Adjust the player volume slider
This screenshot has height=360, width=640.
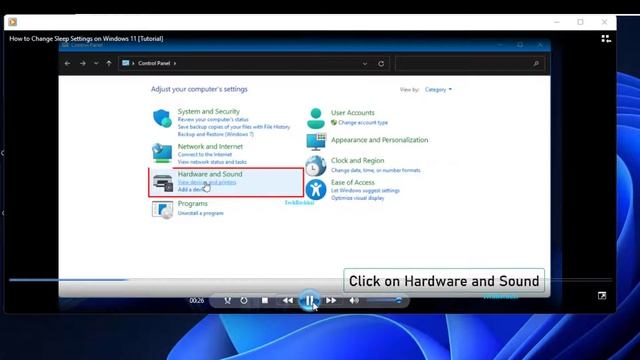tap(384, 300)
